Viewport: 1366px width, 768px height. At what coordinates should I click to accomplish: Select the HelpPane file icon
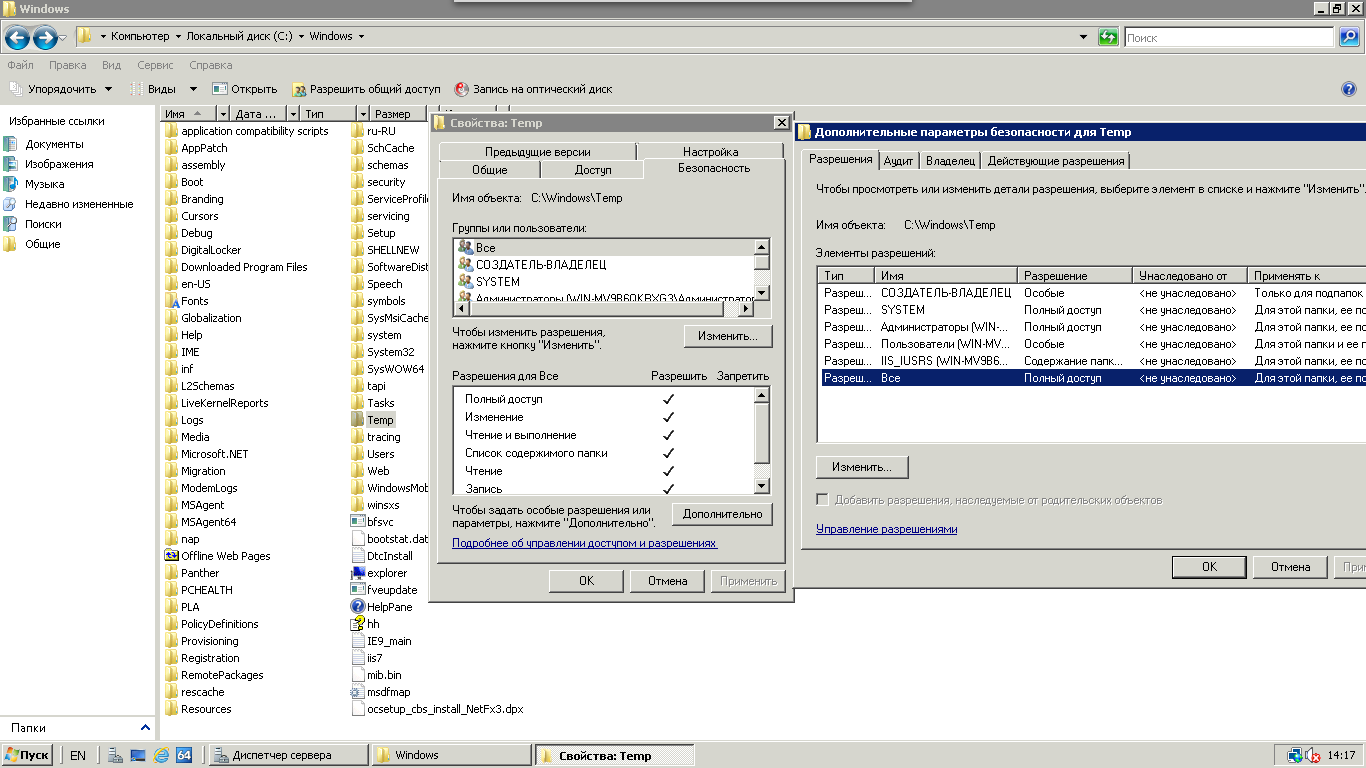click(x=358, y=607)
